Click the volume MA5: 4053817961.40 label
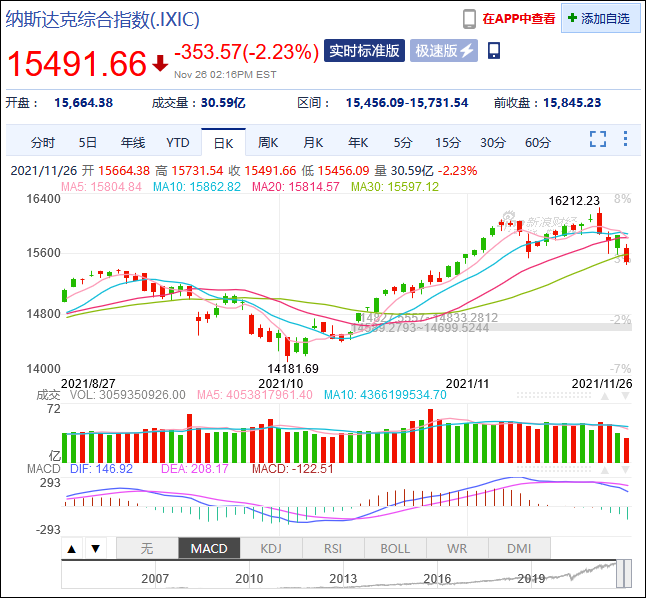Viewport: 646px width, 598px height. coord(255,395)
